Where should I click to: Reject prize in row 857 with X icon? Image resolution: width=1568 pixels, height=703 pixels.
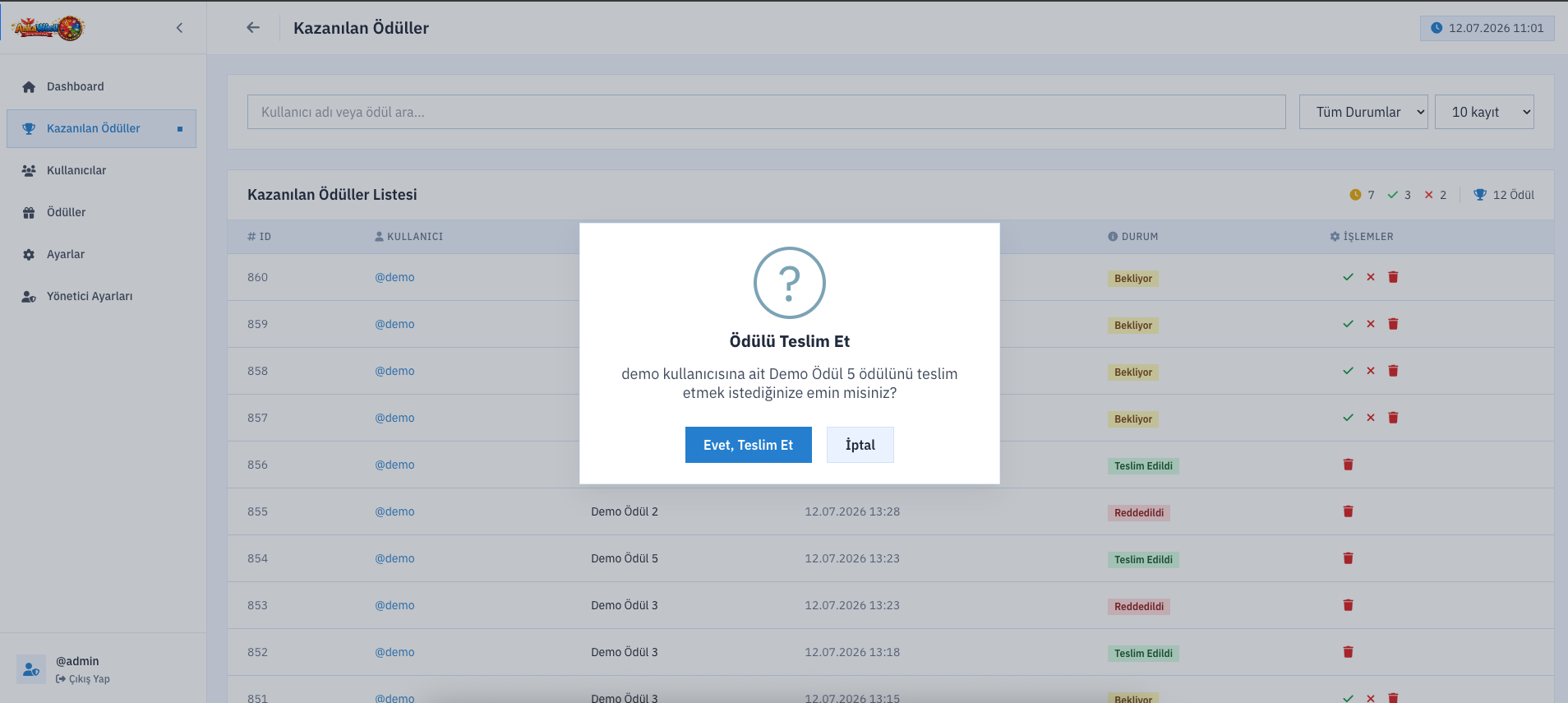[1371, 418]
